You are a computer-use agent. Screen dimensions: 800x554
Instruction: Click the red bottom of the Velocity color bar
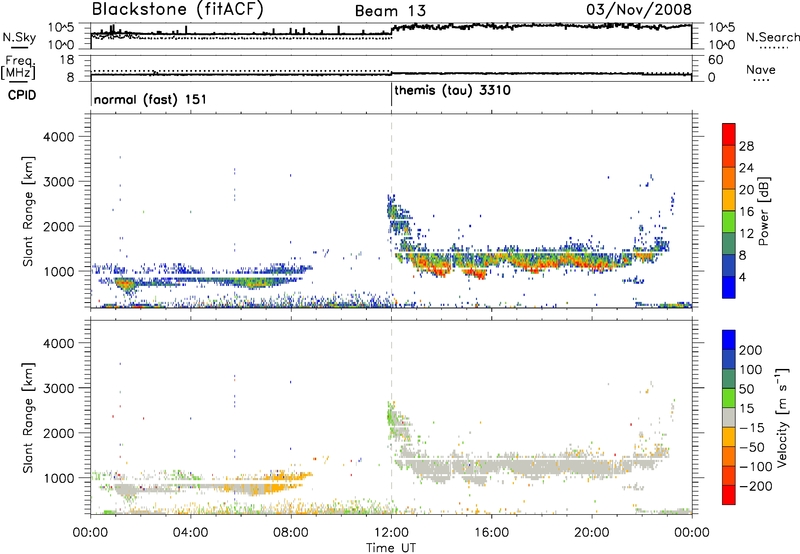729,495
